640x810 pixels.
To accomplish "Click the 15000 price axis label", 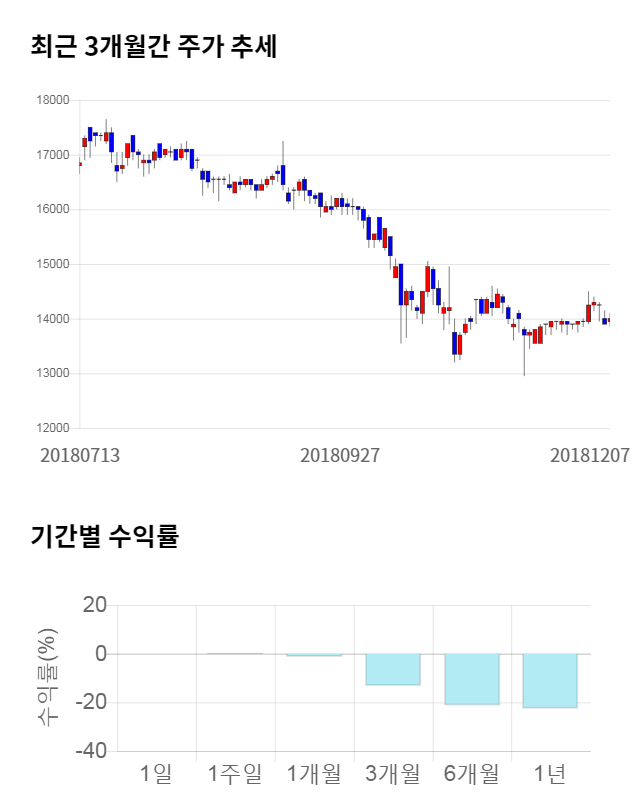I will click(x=53, y=264).
